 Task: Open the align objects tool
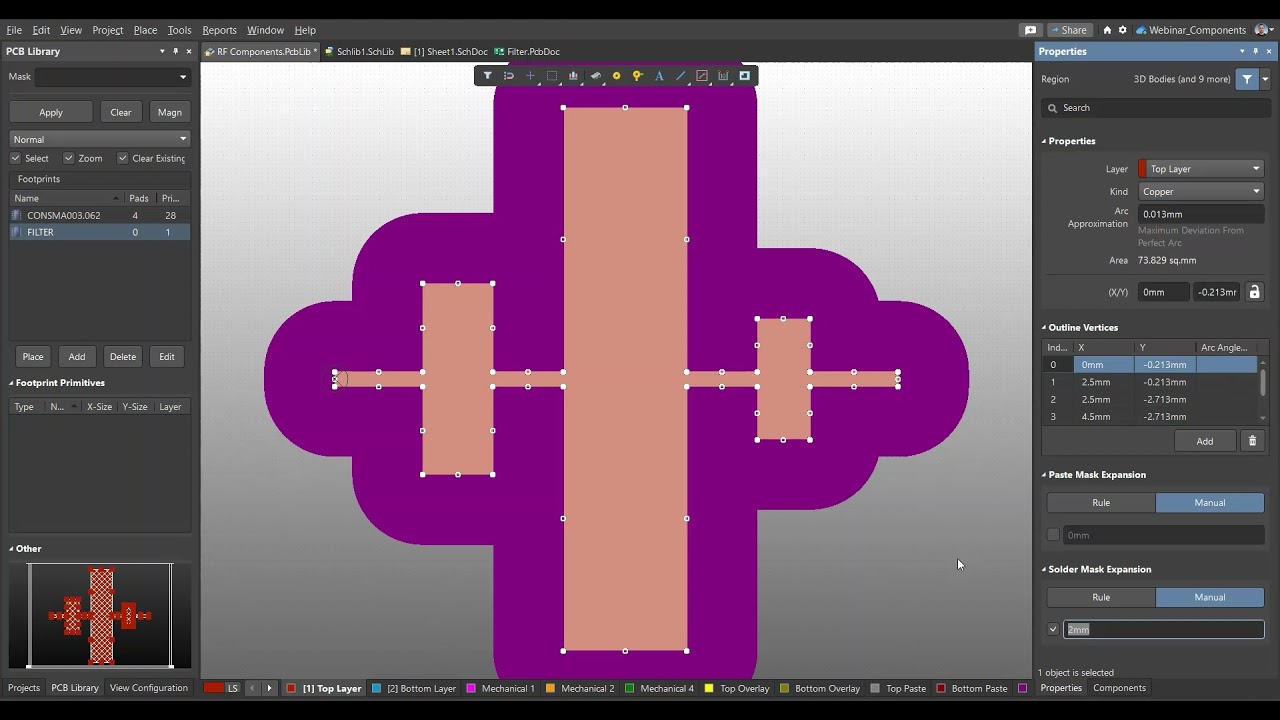coord(573,76)
